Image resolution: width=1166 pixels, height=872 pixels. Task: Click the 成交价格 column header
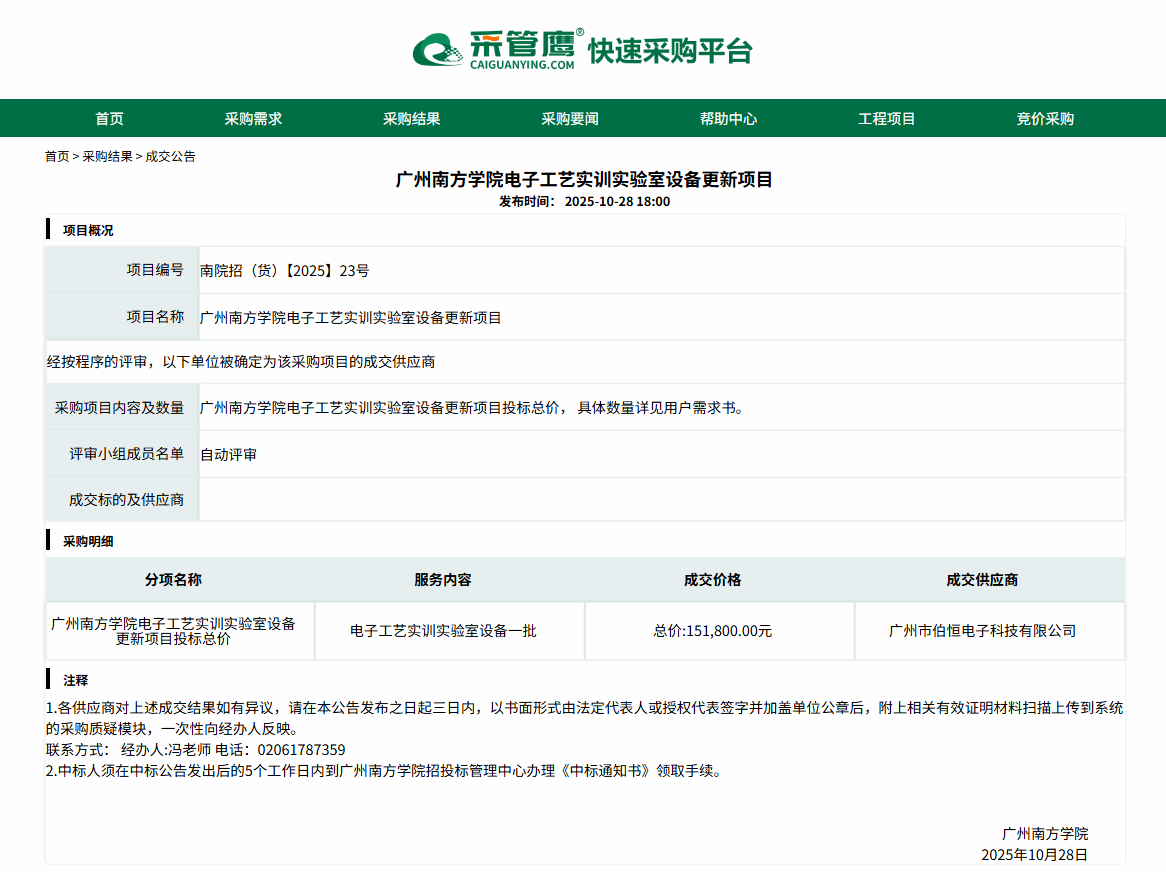coord(712,580)
